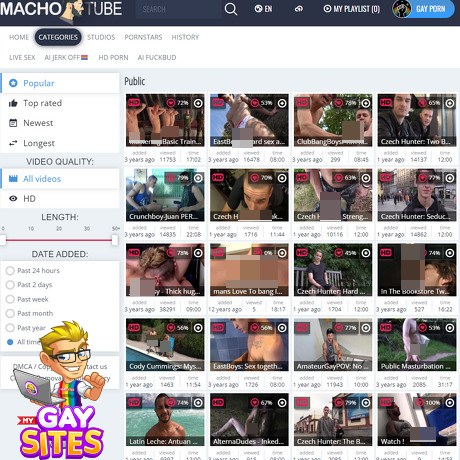Click HD badge on 'Latin Leche: Antuan' thumbnail
The height and width of the screenshot is (460, 460).
point(134,403)
